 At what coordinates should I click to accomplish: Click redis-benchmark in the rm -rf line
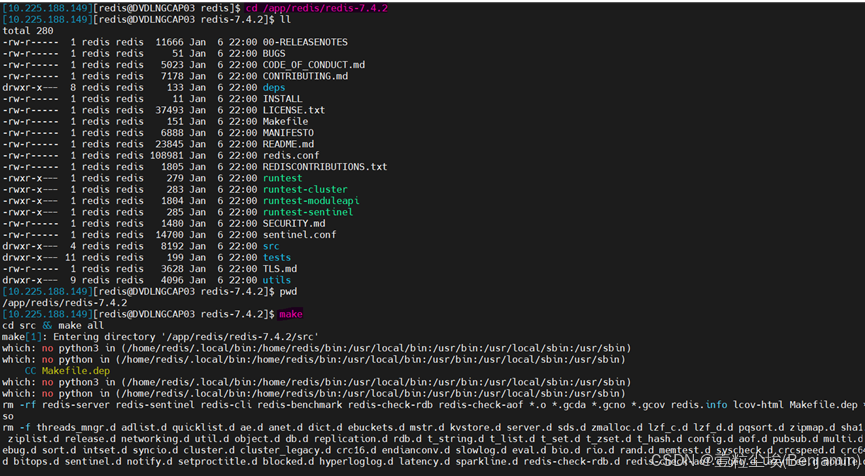coord(299,404)
